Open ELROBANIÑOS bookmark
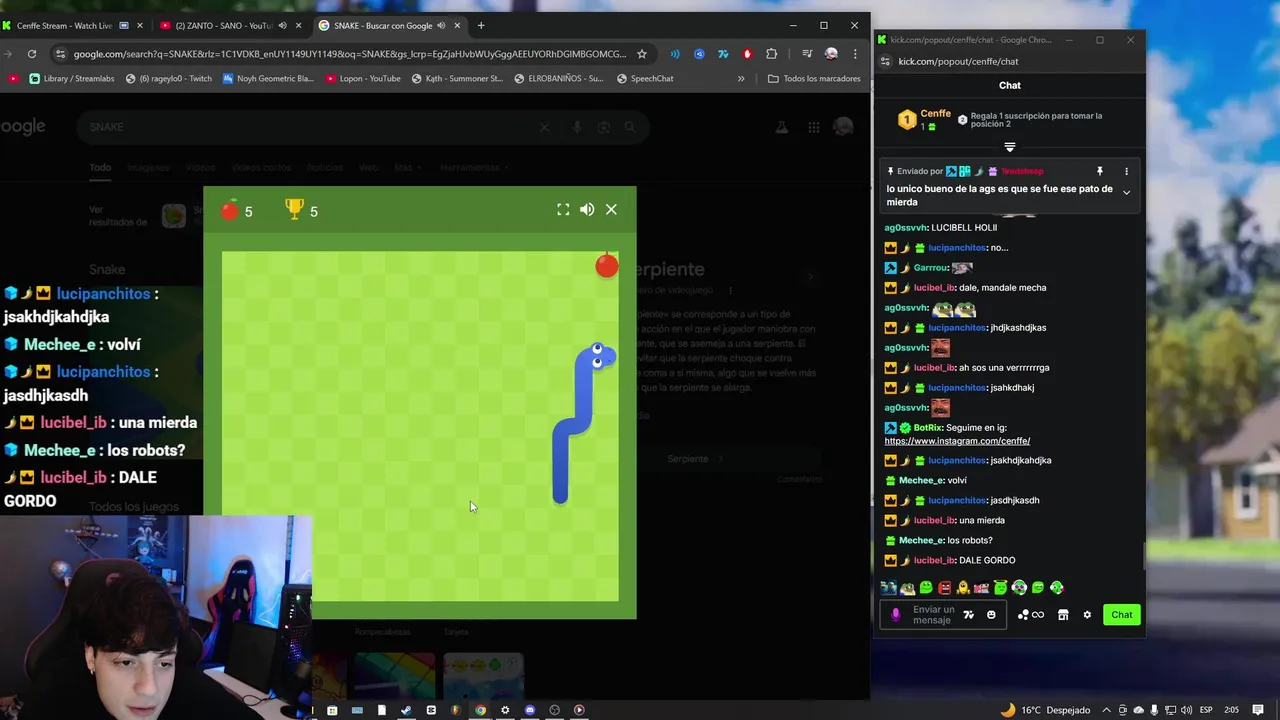 pyautogui.click(x=558, y=78)
